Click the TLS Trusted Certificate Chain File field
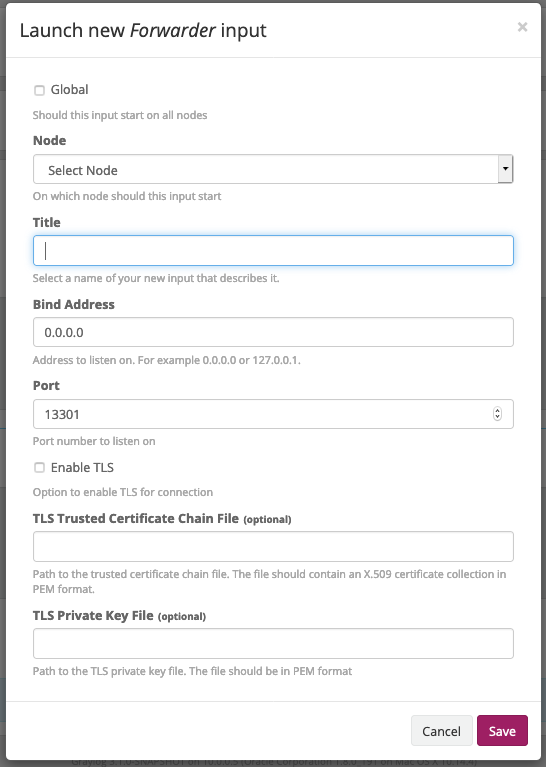Image resolution: width=546 pixels, height=767 pixels. 273,546
